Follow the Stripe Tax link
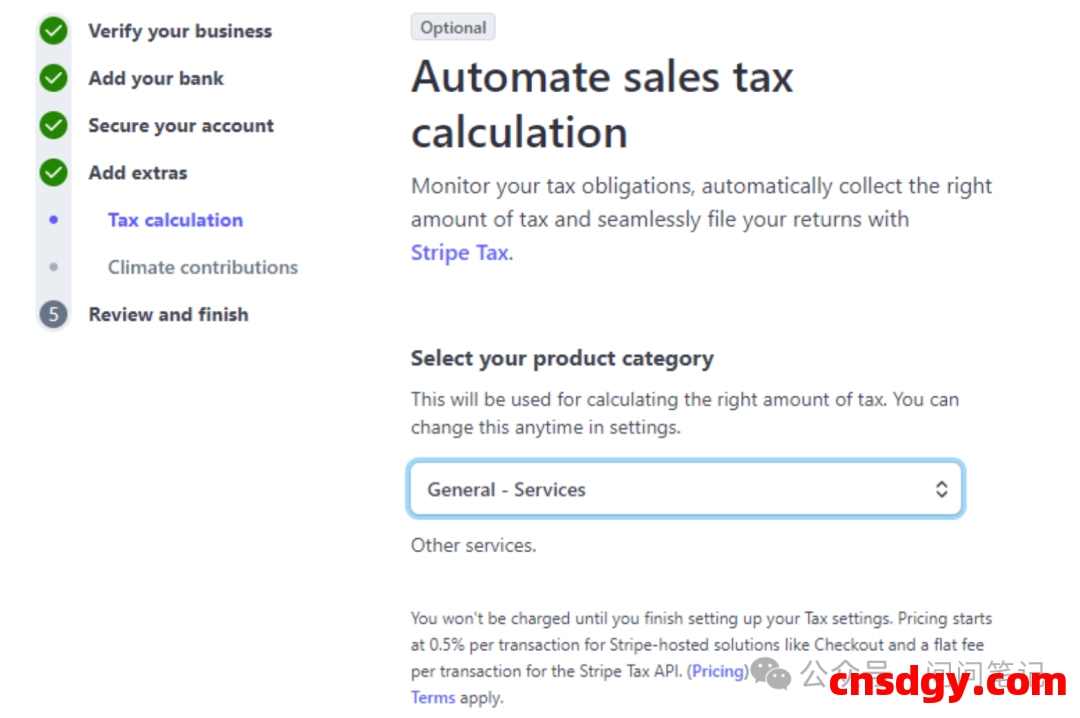Screen dimensions: 1080x718 click(x=459, y=253)
